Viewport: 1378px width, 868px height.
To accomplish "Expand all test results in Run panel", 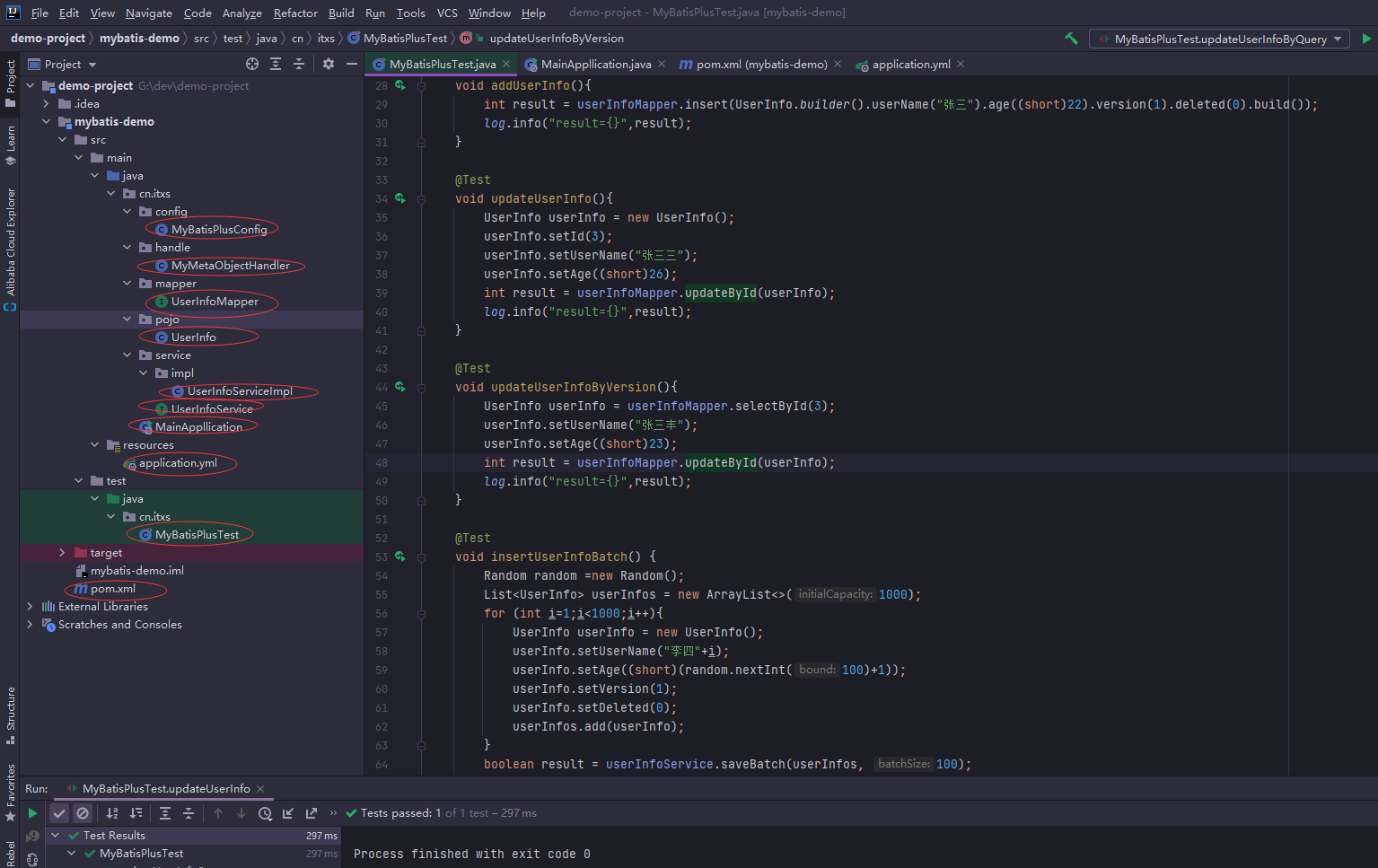I will [x=165, y=813].
